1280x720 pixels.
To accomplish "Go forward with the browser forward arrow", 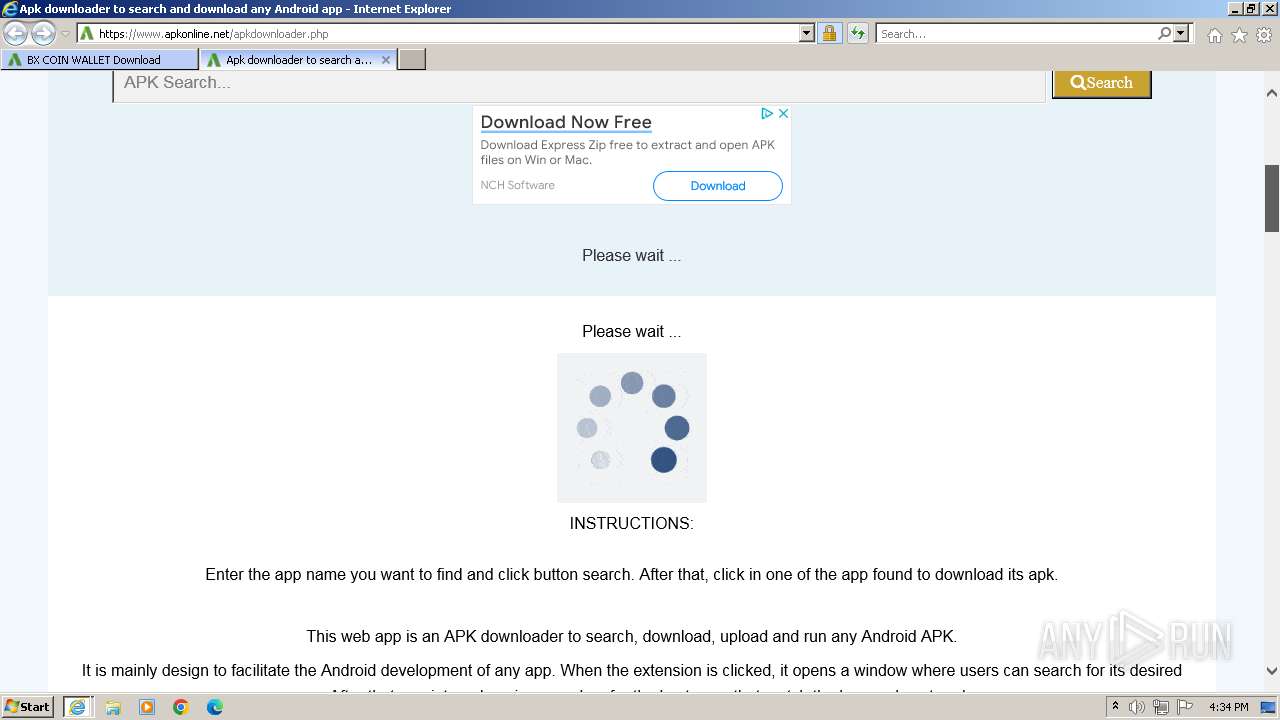I will [43, 34].
